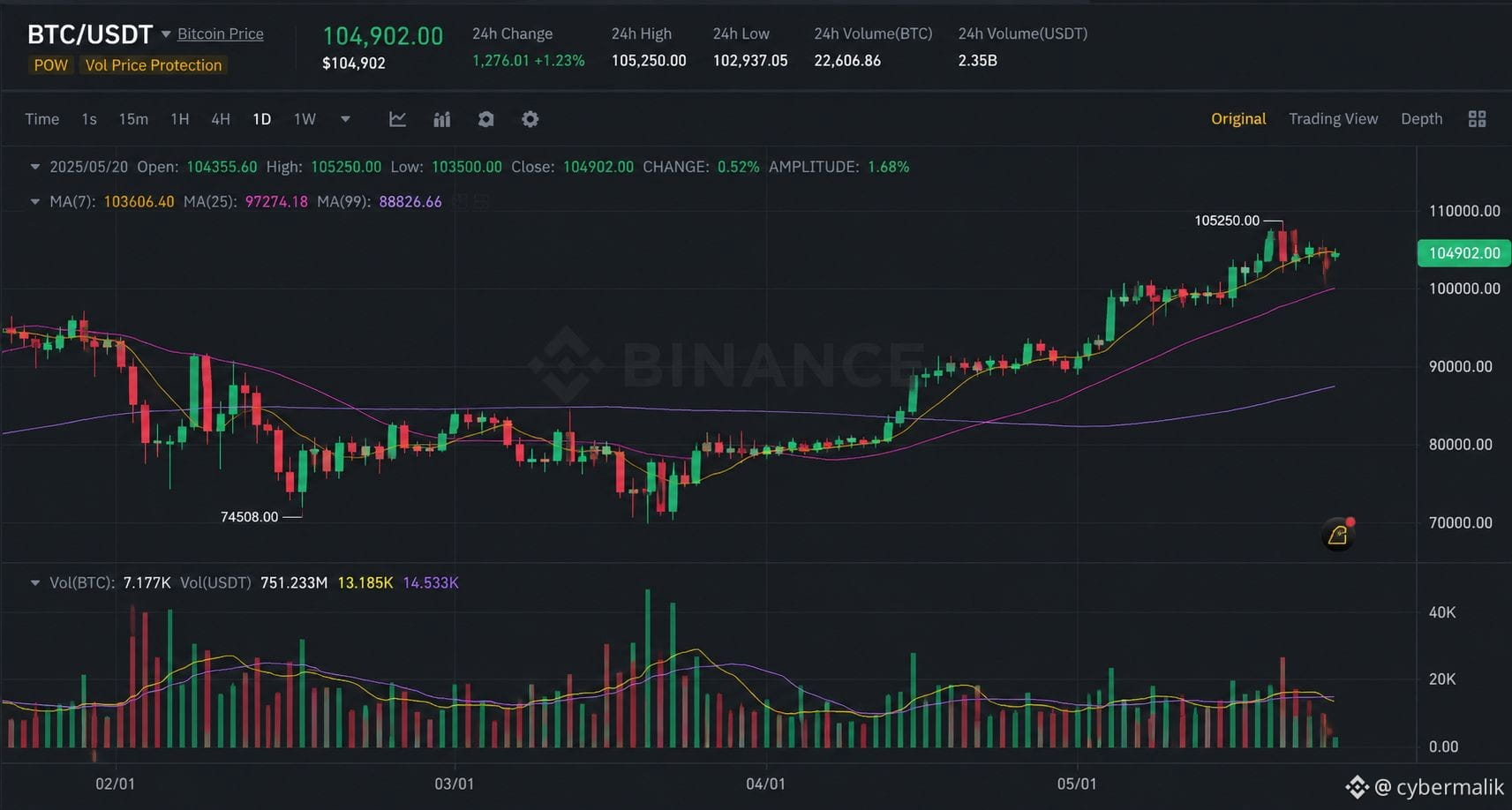Click the purple volume MA value 14.533K
This screenshot has height=810, width=1512.
(x=431, y=583)
